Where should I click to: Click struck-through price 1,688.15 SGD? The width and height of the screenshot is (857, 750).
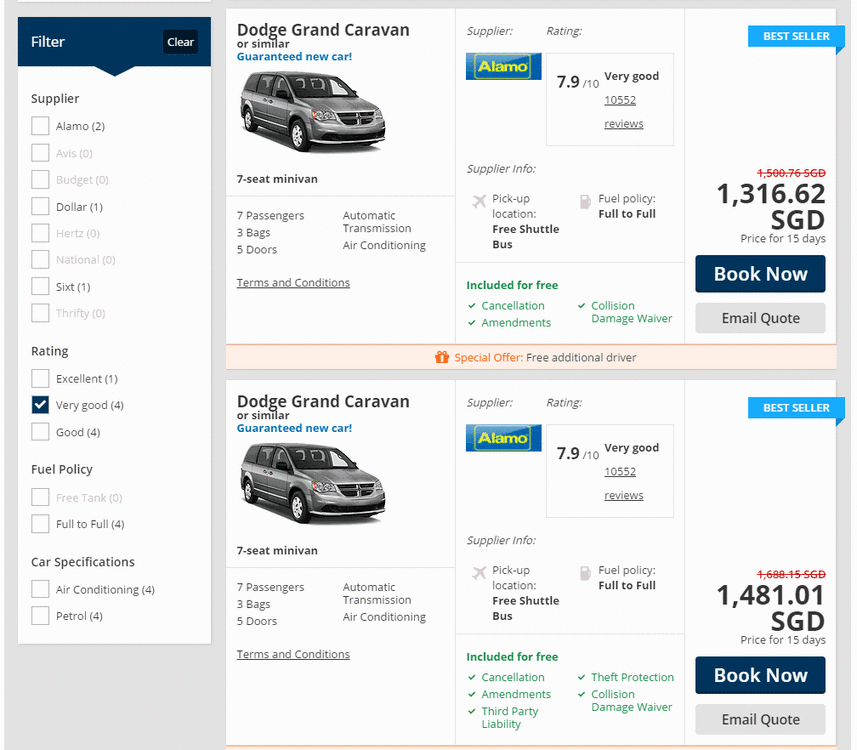pyautogui.click(x=791, y=575)
